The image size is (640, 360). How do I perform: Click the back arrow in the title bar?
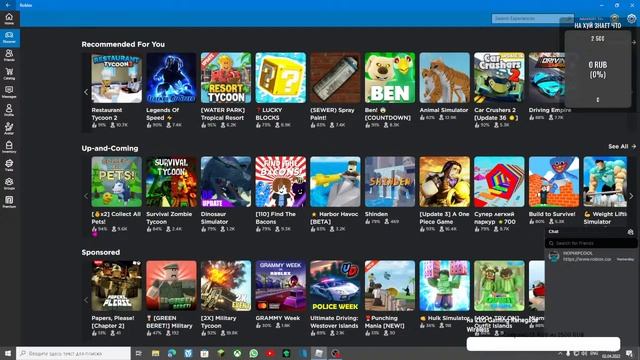click(x=8, y=5)
